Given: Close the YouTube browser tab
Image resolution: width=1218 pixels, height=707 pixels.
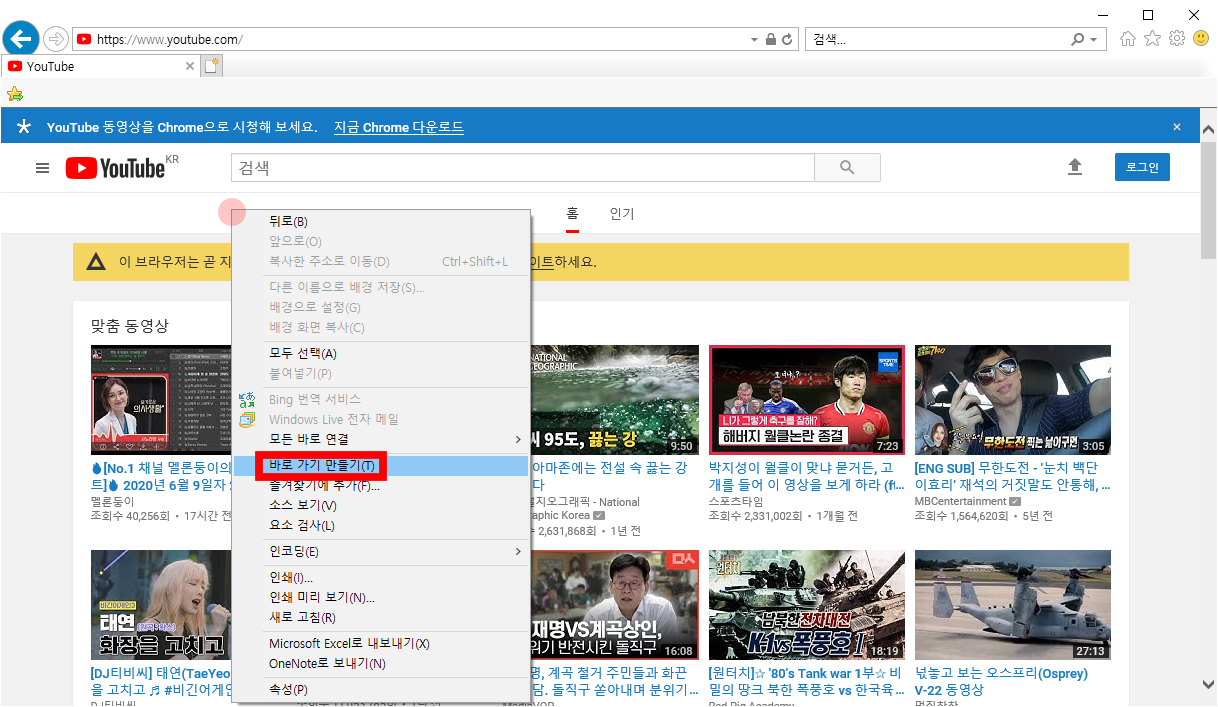Looking at the screenshot, I should coord(190,66).
